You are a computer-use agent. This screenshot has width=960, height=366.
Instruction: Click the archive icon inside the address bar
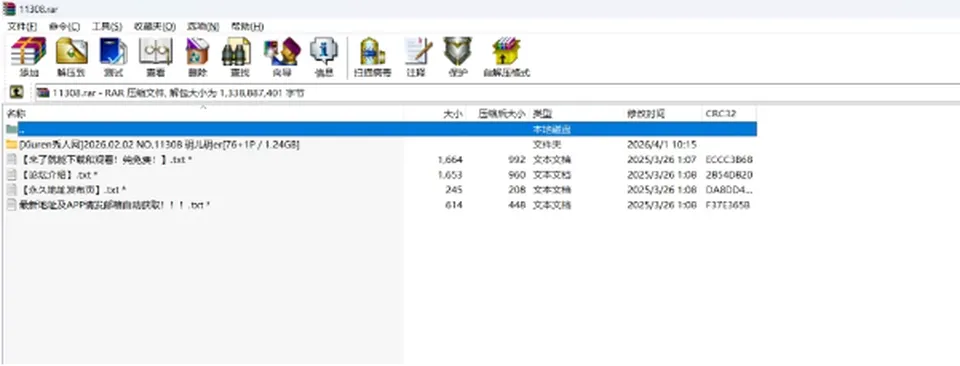[x=43, y=93]
